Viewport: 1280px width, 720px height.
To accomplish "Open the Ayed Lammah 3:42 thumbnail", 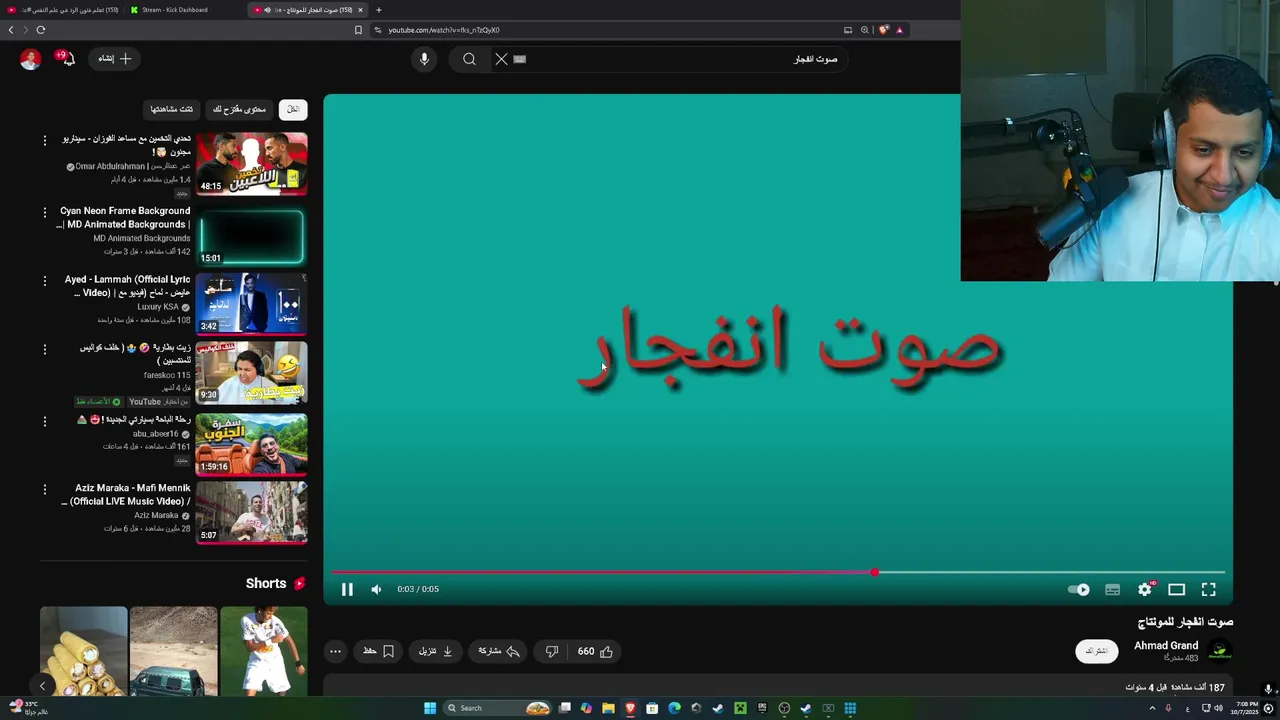I will [251, 303].
